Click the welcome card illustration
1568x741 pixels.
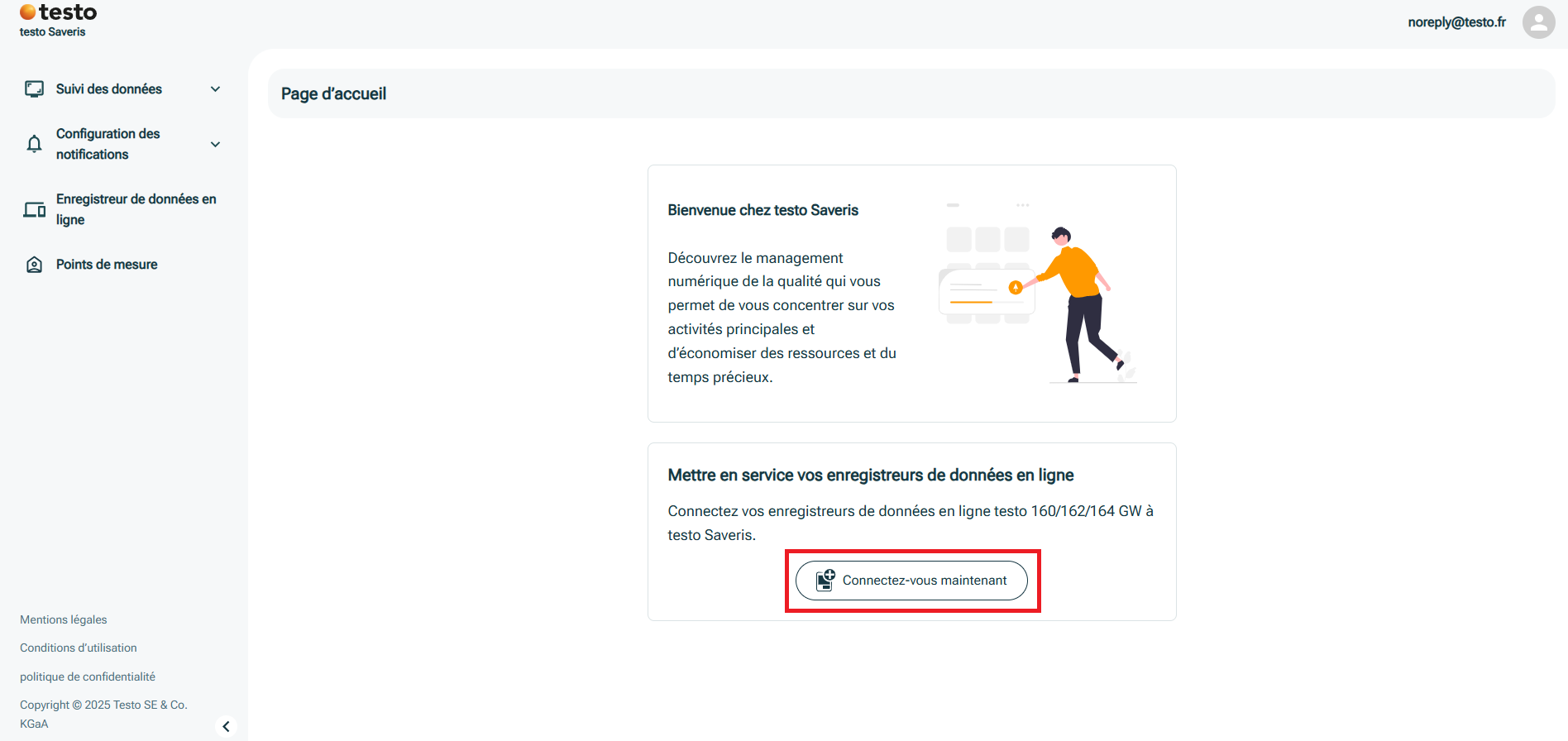tap(1038, 294)
